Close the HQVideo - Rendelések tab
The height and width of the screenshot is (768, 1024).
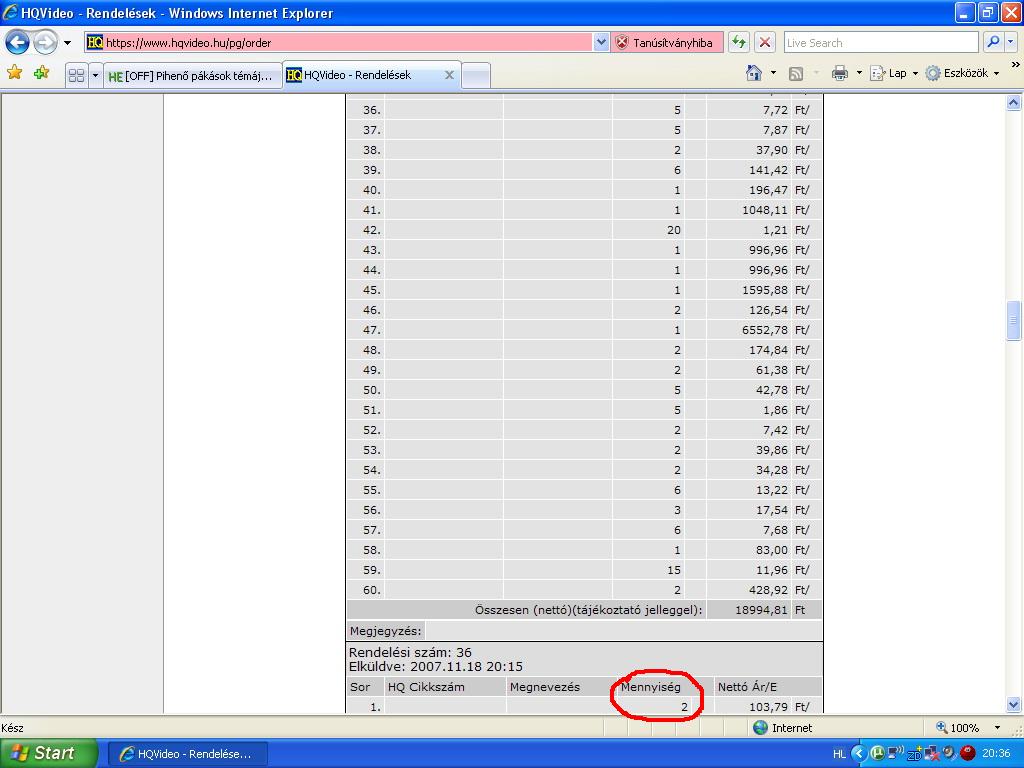point(449,75)
